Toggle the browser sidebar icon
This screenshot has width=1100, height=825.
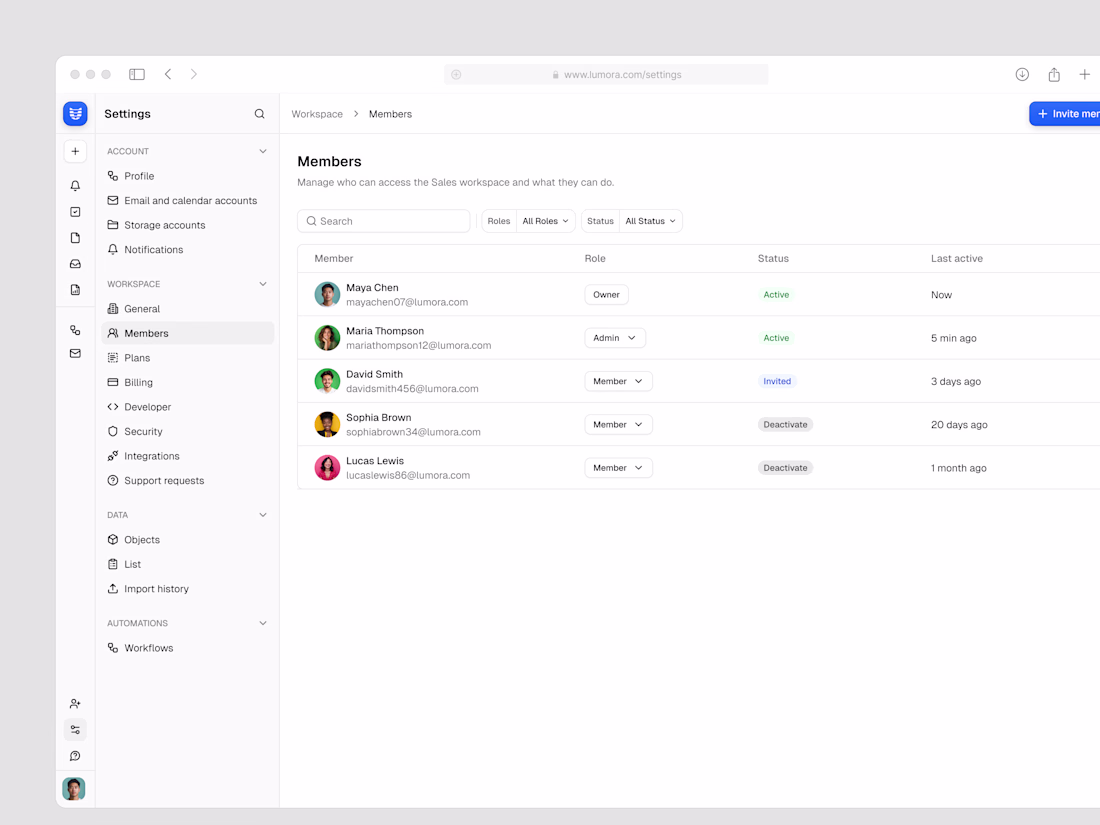tap(137, 74)
